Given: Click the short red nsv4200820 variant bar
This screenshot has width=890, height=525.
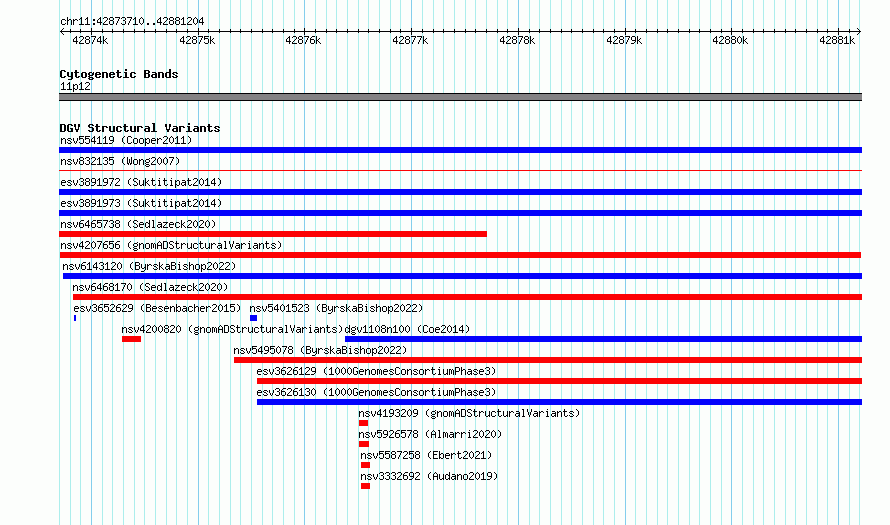Looking at the screenshot, I should click(x=131, y=339).
